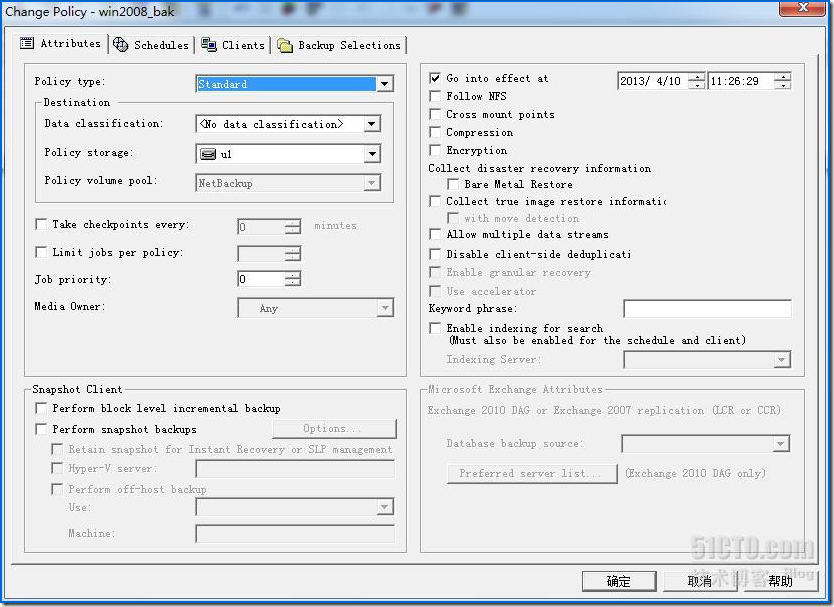This screenshot has height=607, width=834.
Task: Open the Schedules tab
Action: [152, 45]
